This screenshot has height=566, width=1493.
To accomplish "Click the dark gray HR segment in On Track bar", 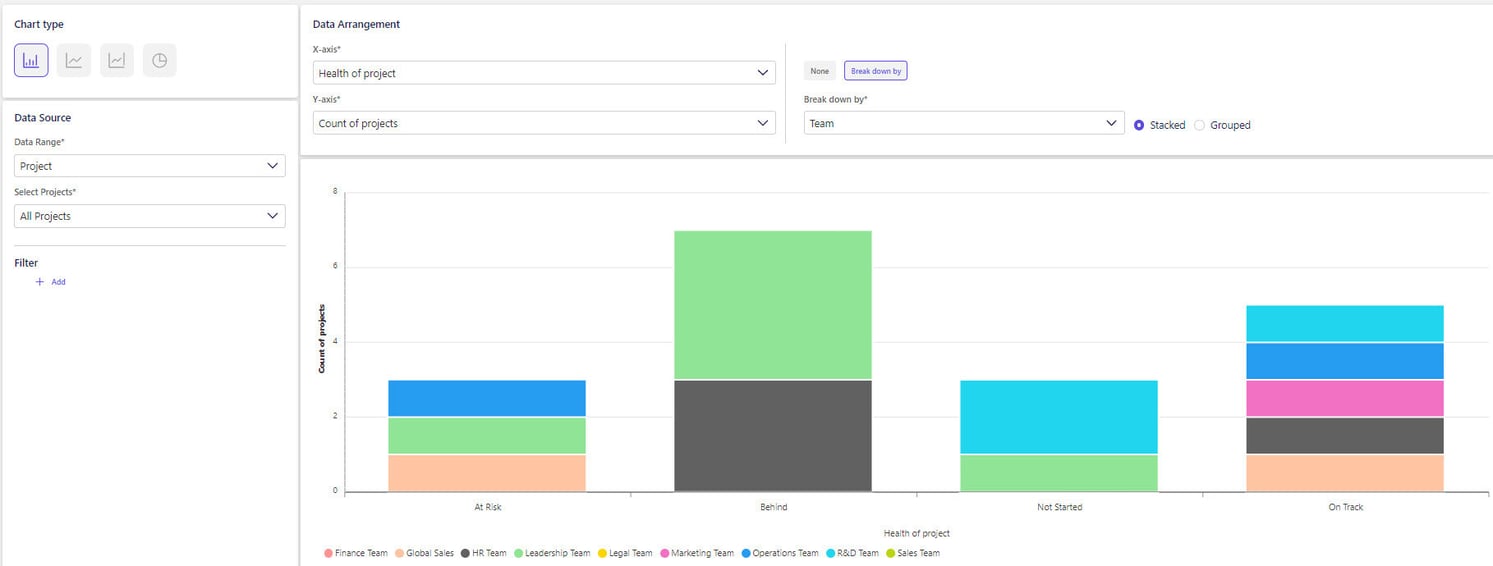I will pyautogui.click(x=1345, y=436).
